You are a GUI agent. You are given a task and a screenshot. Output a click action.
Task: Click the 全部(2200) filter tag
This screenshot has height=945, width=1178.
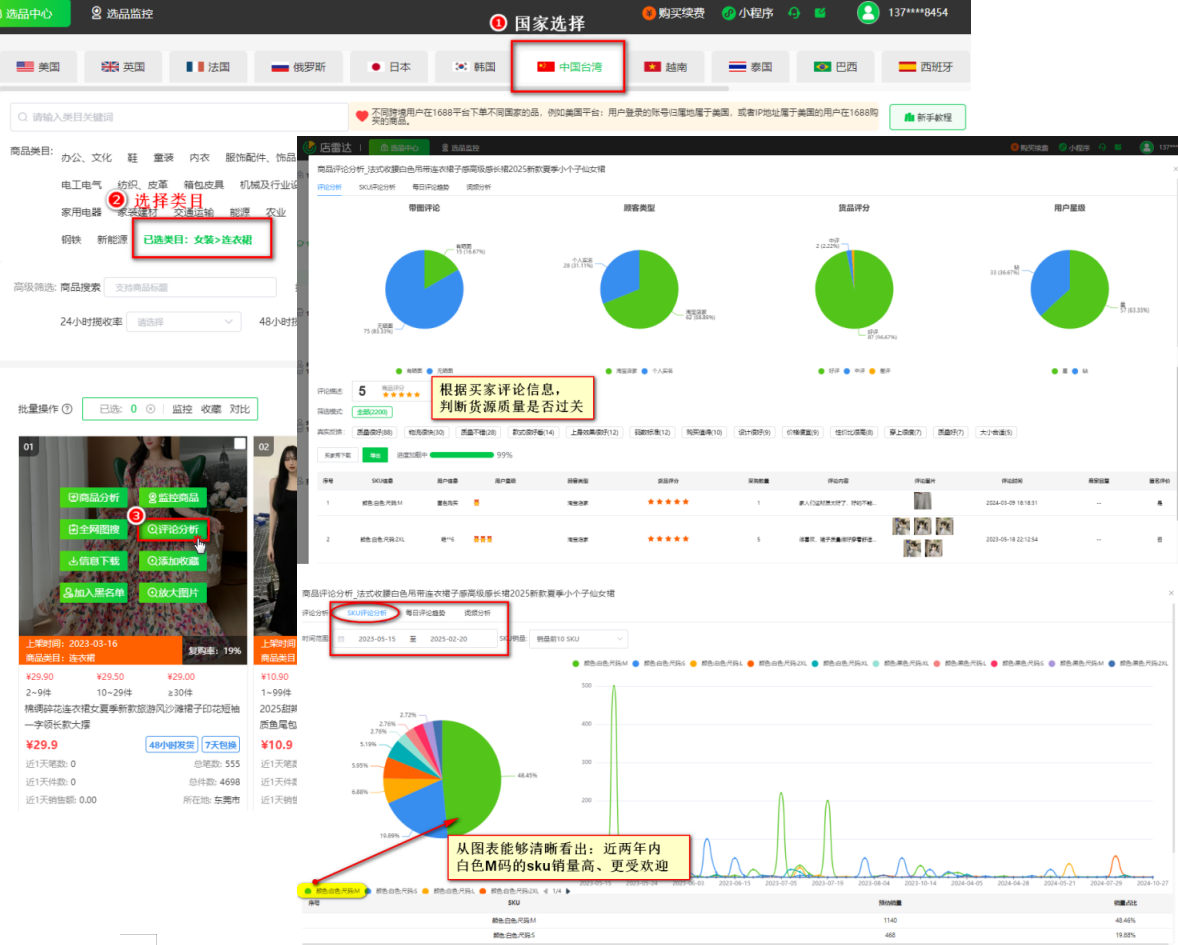[x=372, y=412]
